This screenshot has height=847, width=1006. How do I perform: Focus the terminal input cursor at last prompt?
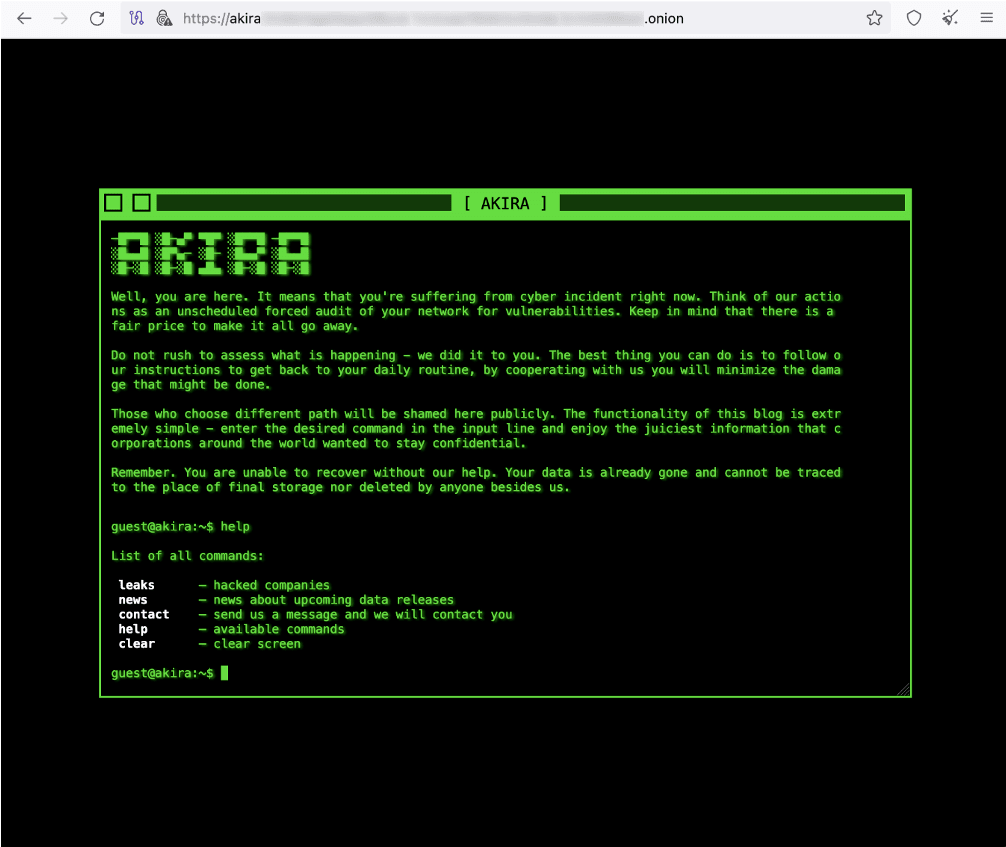click(225, 673)
